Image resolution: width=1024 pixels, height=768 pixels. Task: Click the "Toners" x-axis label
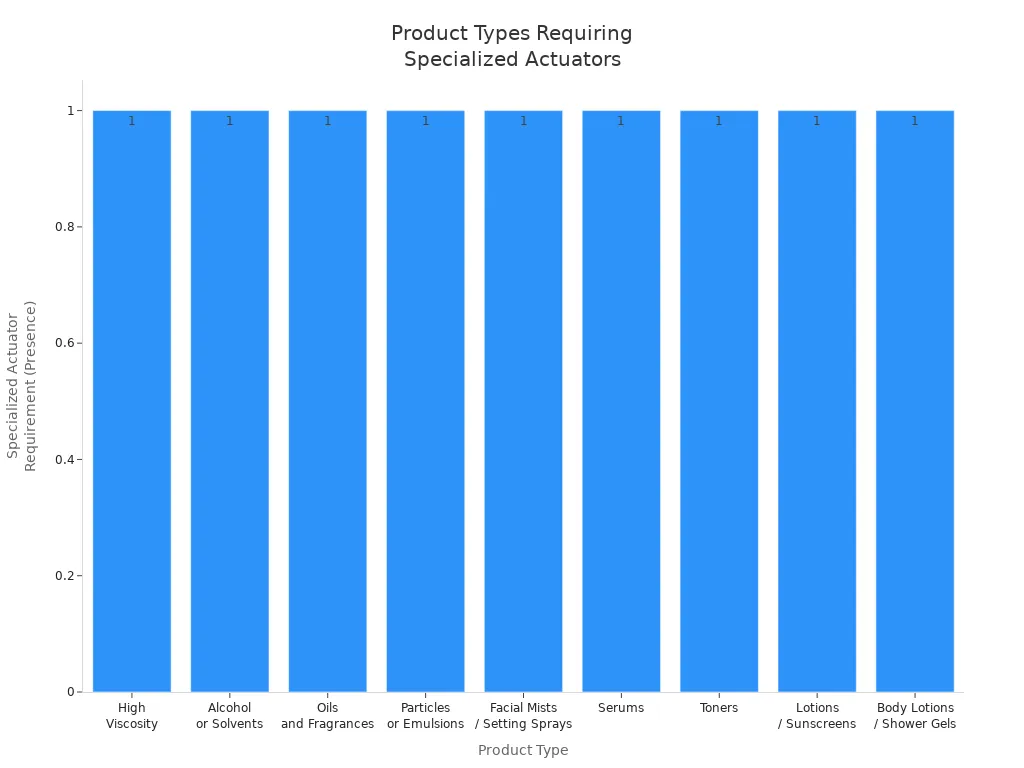point(719,708)
